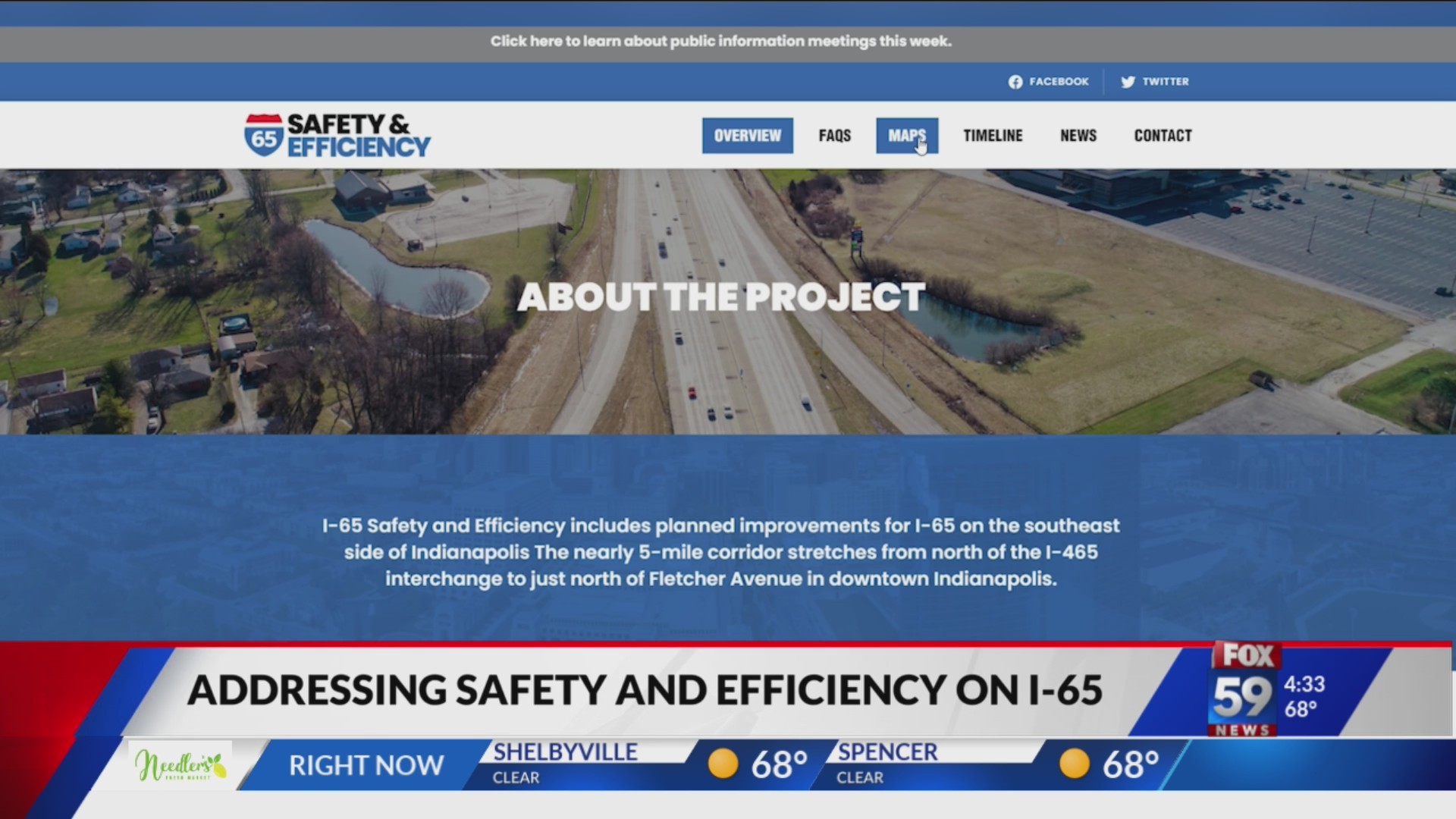Toggle the Overview highlighted nav state

[747, 135]
